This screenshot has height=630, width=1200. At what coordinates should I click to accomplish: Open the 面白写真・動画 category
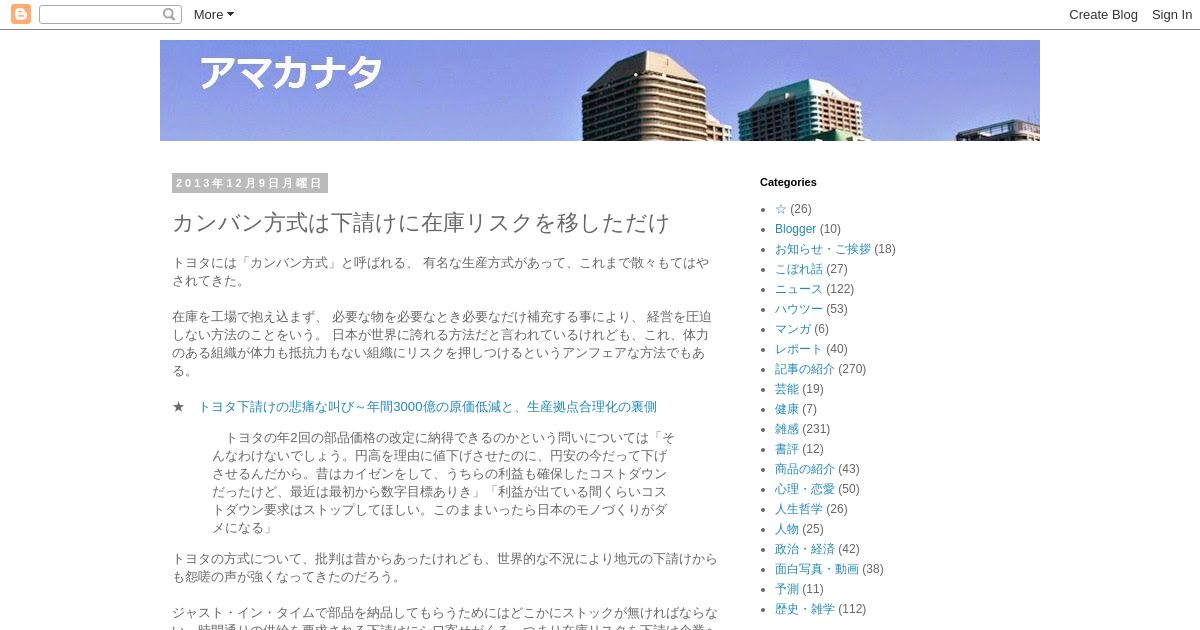pos(817,569)
